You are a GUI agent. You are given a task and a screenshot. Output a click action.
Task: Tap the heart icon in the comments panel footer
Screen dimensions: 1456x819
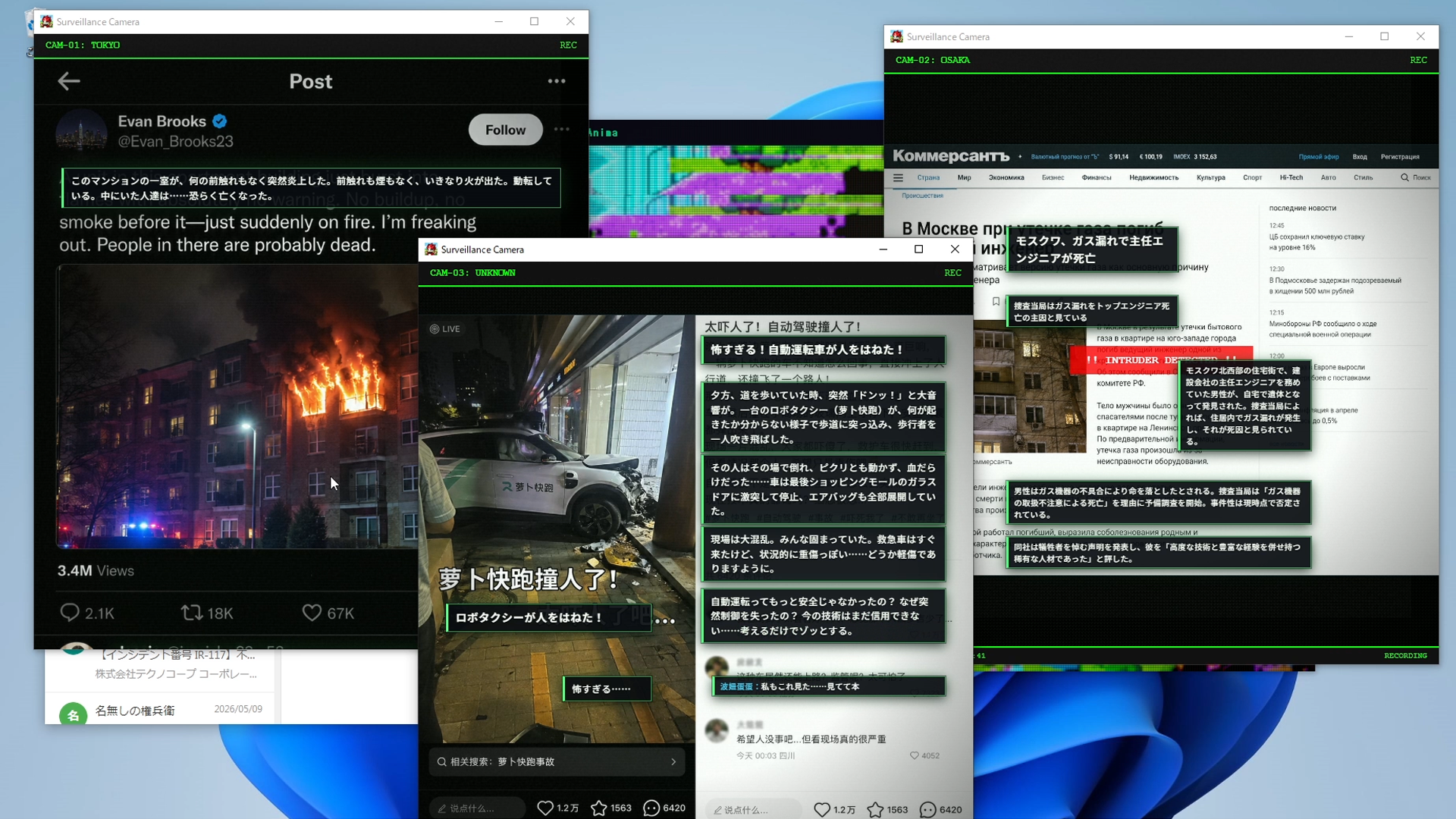click(821, 810)
